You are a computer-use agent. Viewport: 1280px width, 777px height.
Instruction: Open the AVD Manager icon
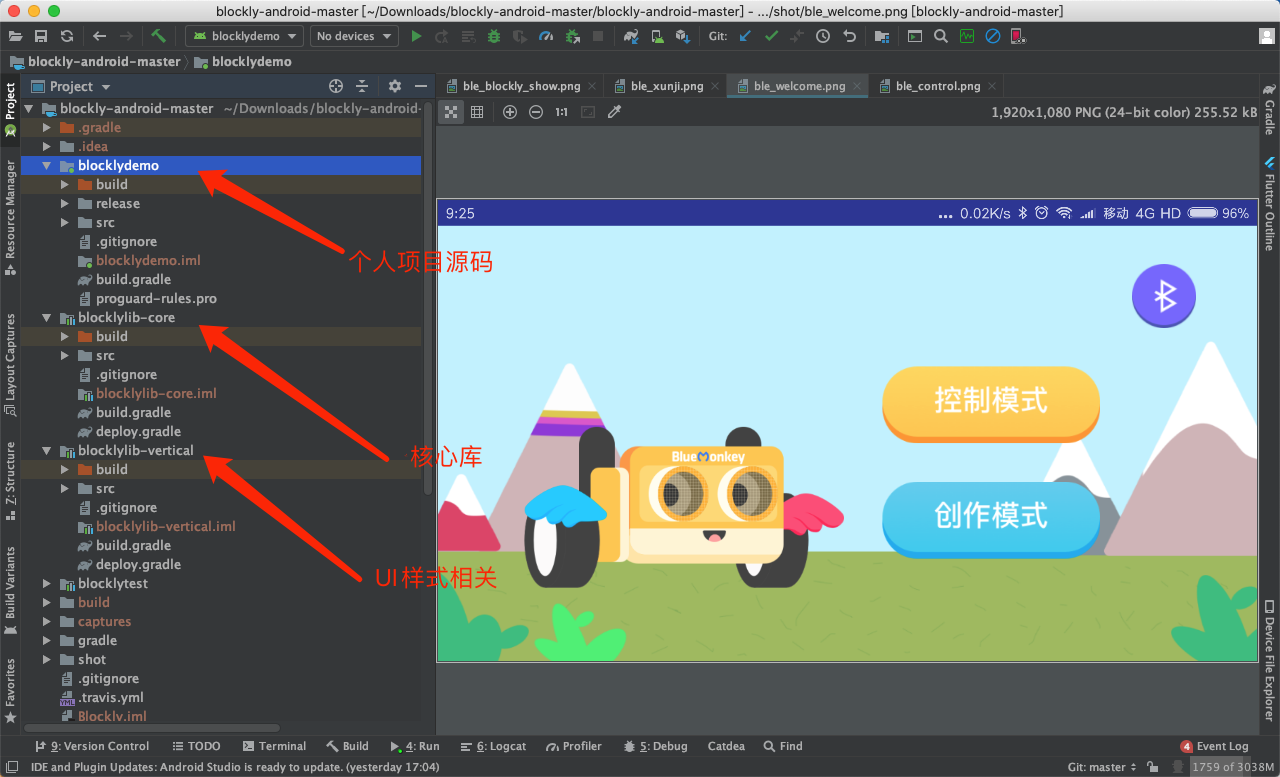pyautogui.click(x=656, y=36)
